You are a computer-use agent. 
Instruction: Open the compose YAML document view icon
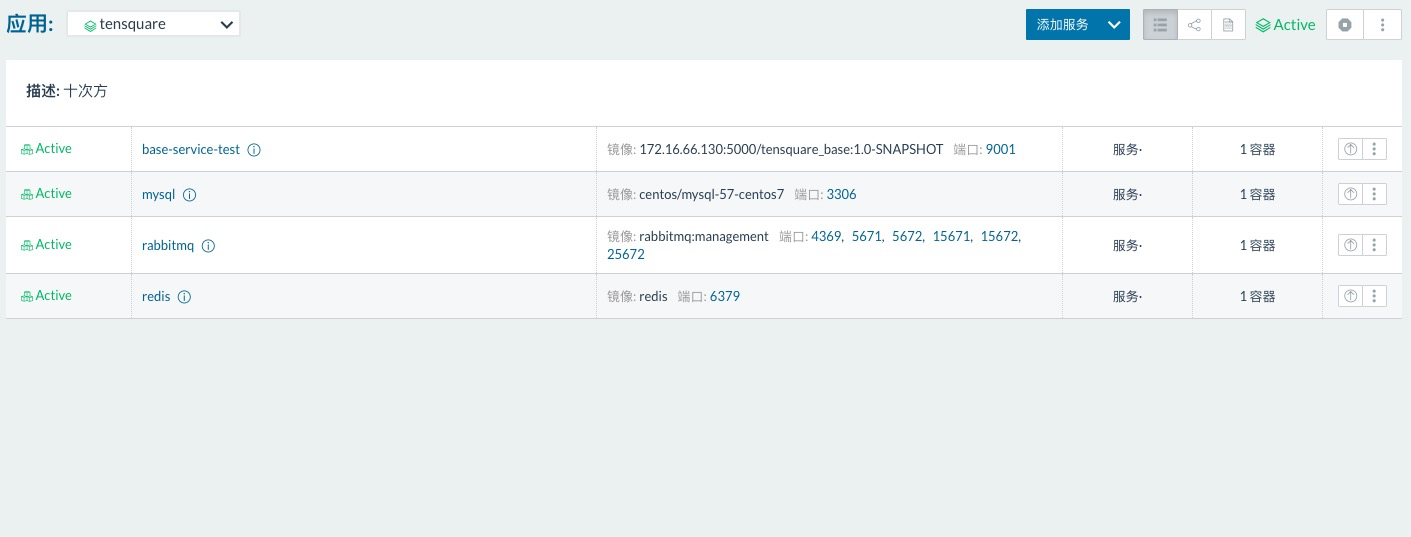(1228, 25)
